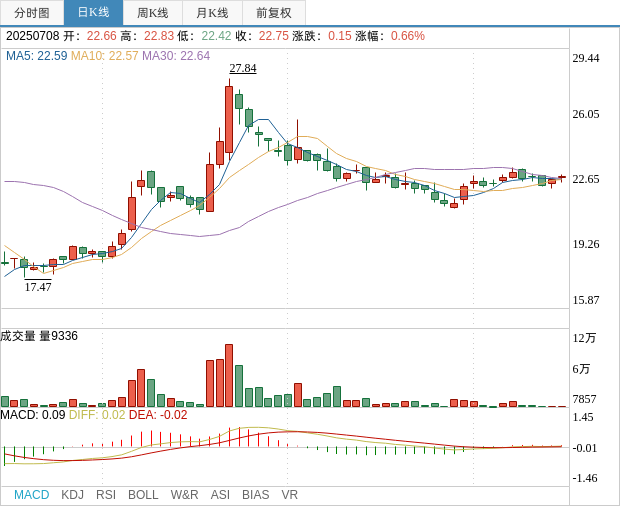The height and width of the screenshot is (506, 620).
Task: Click the MACD: 0.09 value label
Action: coord(32,415)
